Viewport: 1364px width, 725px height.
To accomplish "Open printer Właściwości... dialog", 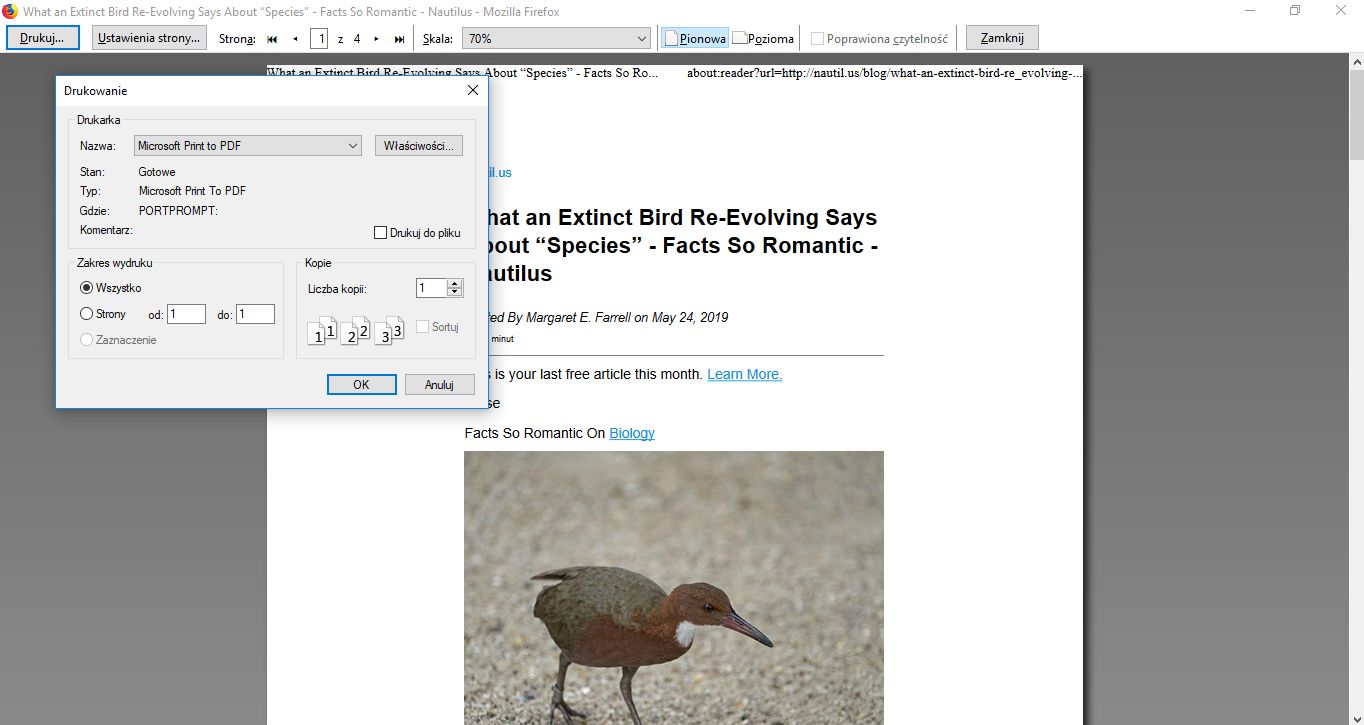I will pos(419,146).
